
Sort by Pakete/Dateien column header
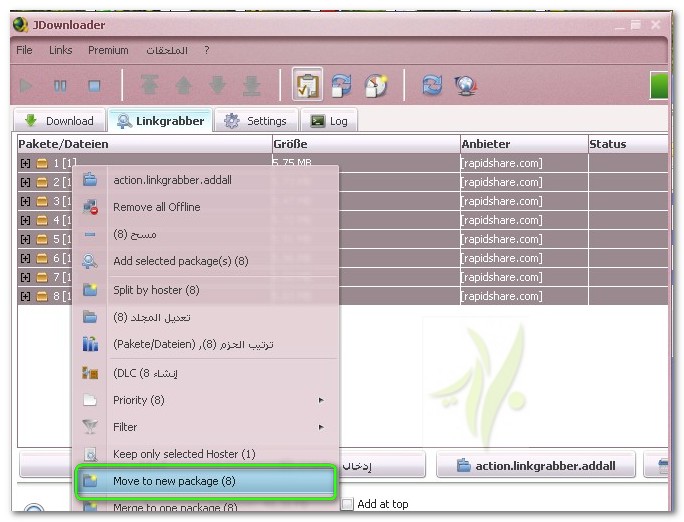pyautogui.click(x=144, y=144)
